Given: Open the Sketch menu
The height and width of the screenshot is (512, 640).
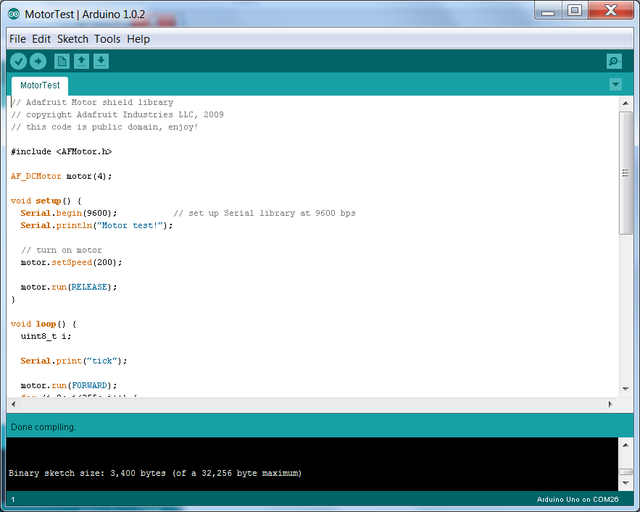Looking at the screenshot, I should point(72,39).
